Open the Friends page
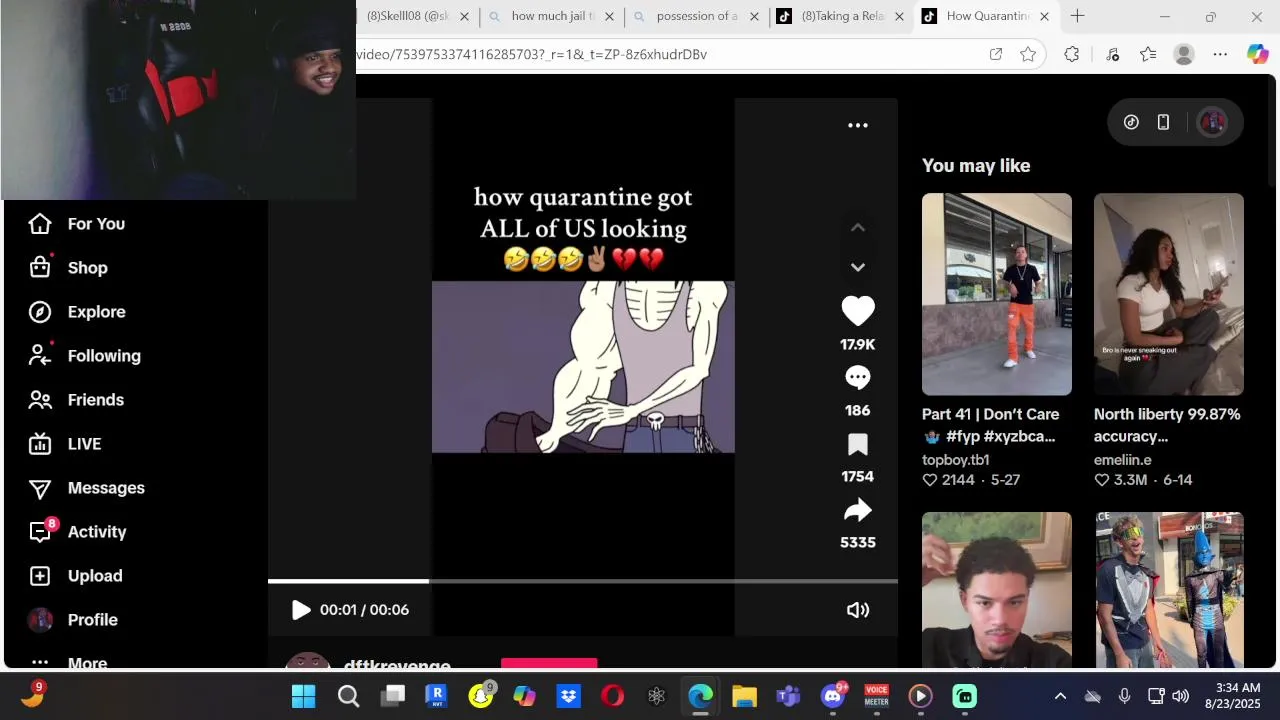1280x720 pixels. [x=75, y=400]
